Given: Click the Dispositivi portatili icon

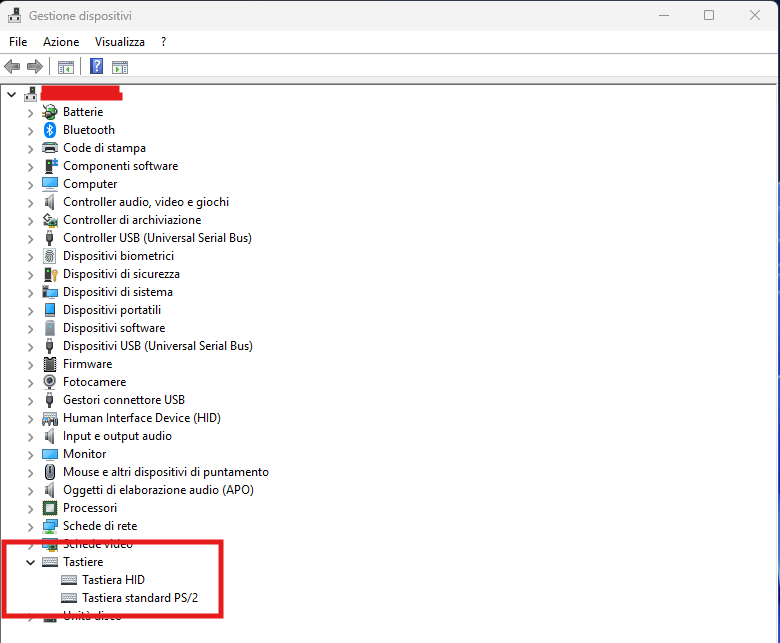Looking at the screenshot, I should pyautogui.click(x=50, y=310).
